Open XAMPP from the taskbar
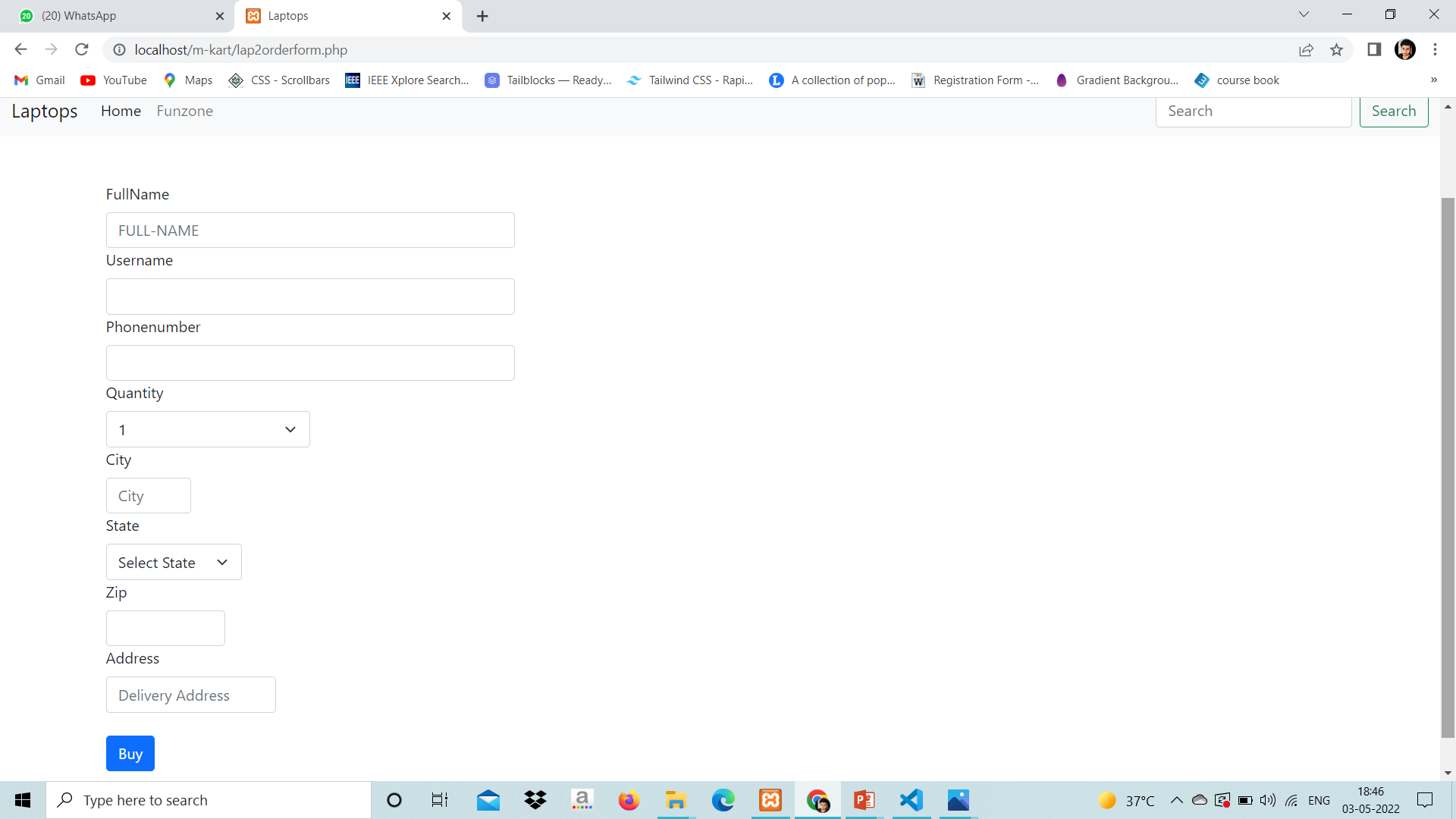 coord(770,800)
